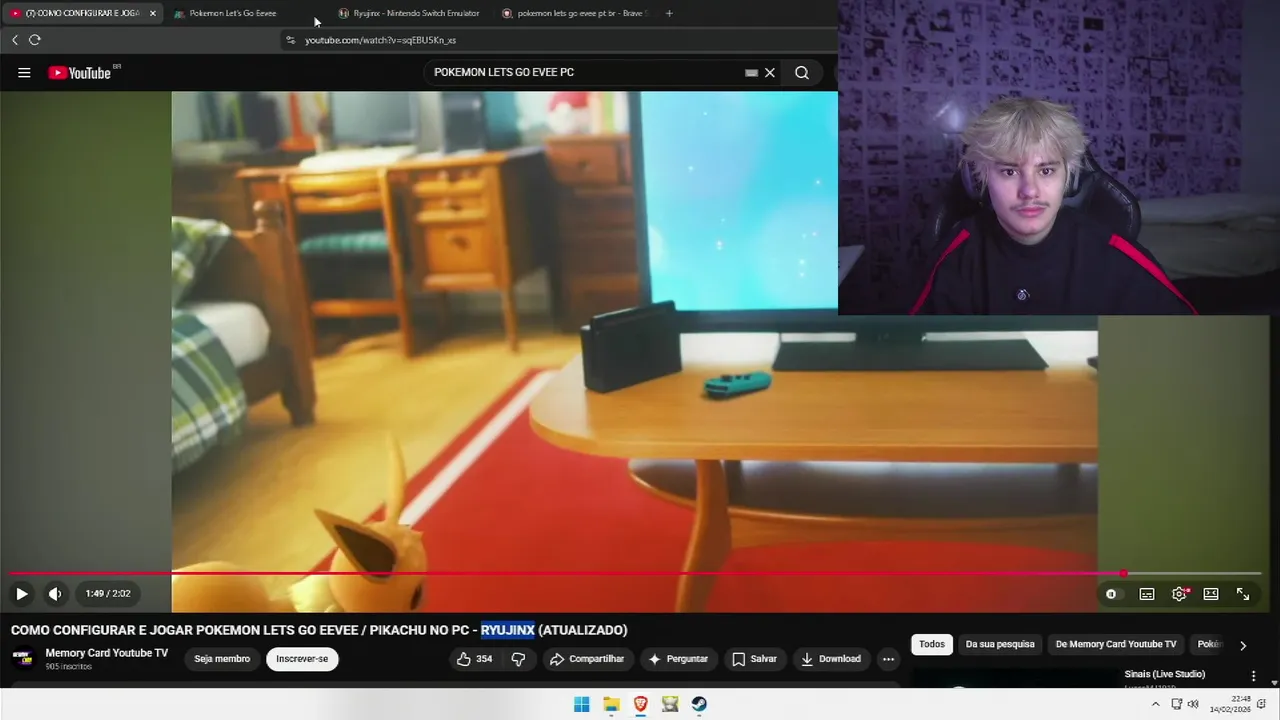Image resolution: width=1280 pixels, height=720 pixels.
Task: Open the on-screen keyboard icon in search box
Action: point(751,72)
